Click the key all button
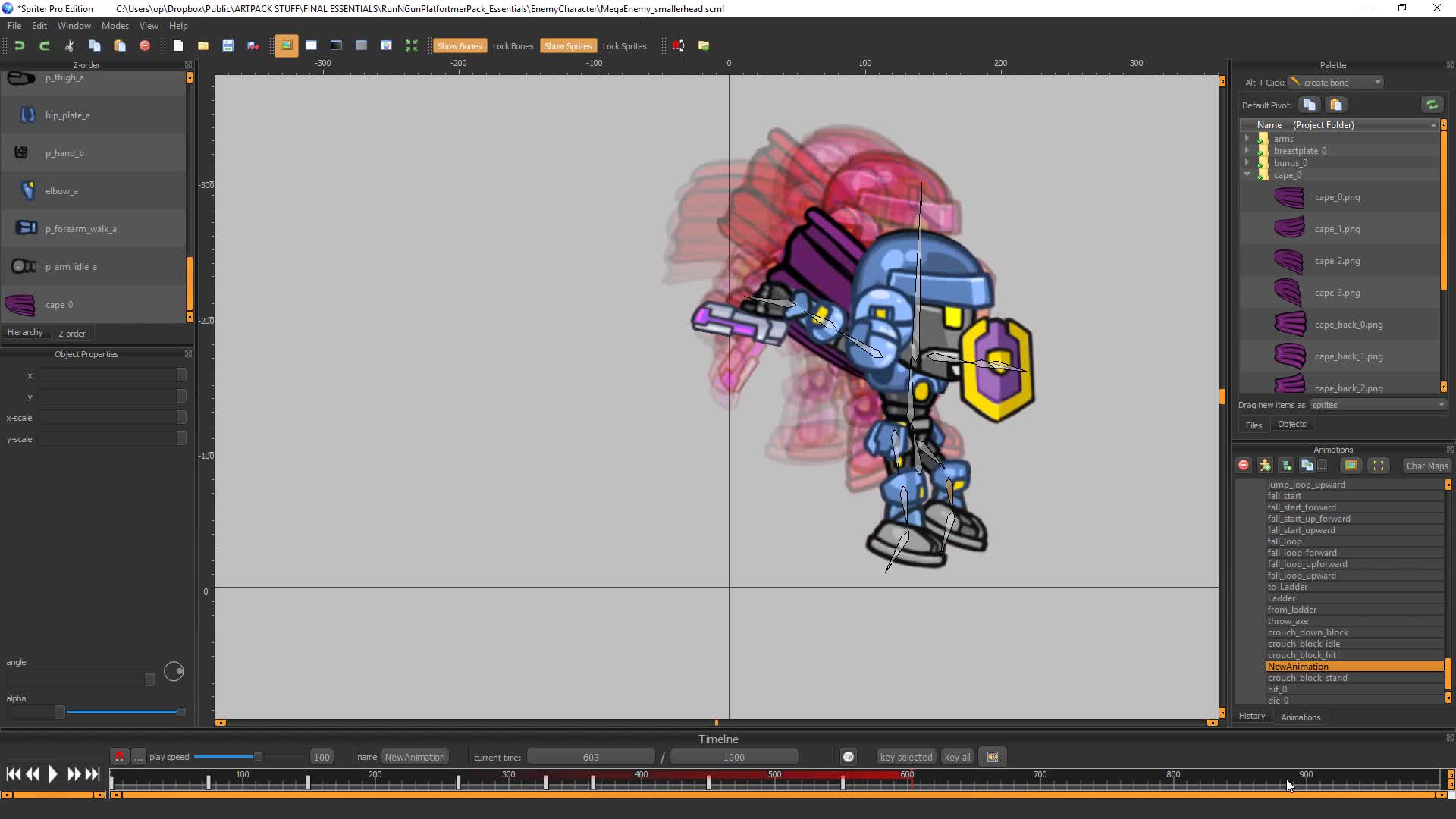 click(957, 758)
